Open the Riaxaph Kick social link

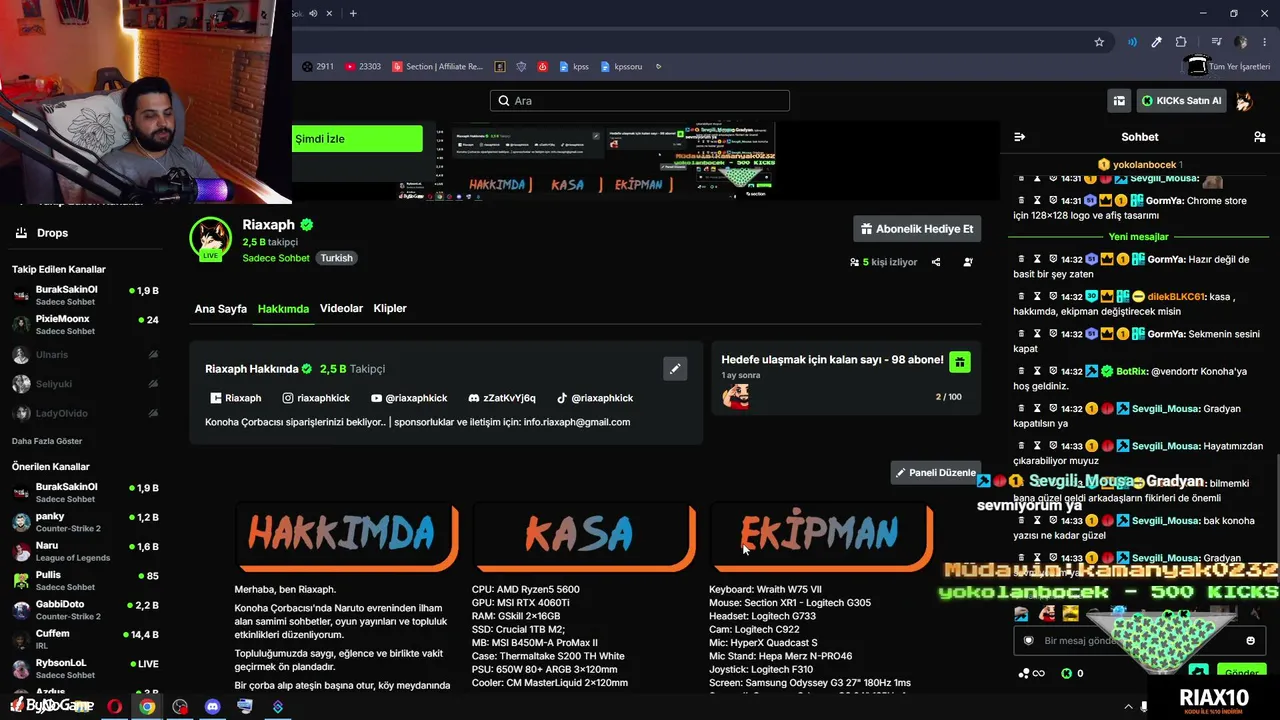click(x=236, y=398)
